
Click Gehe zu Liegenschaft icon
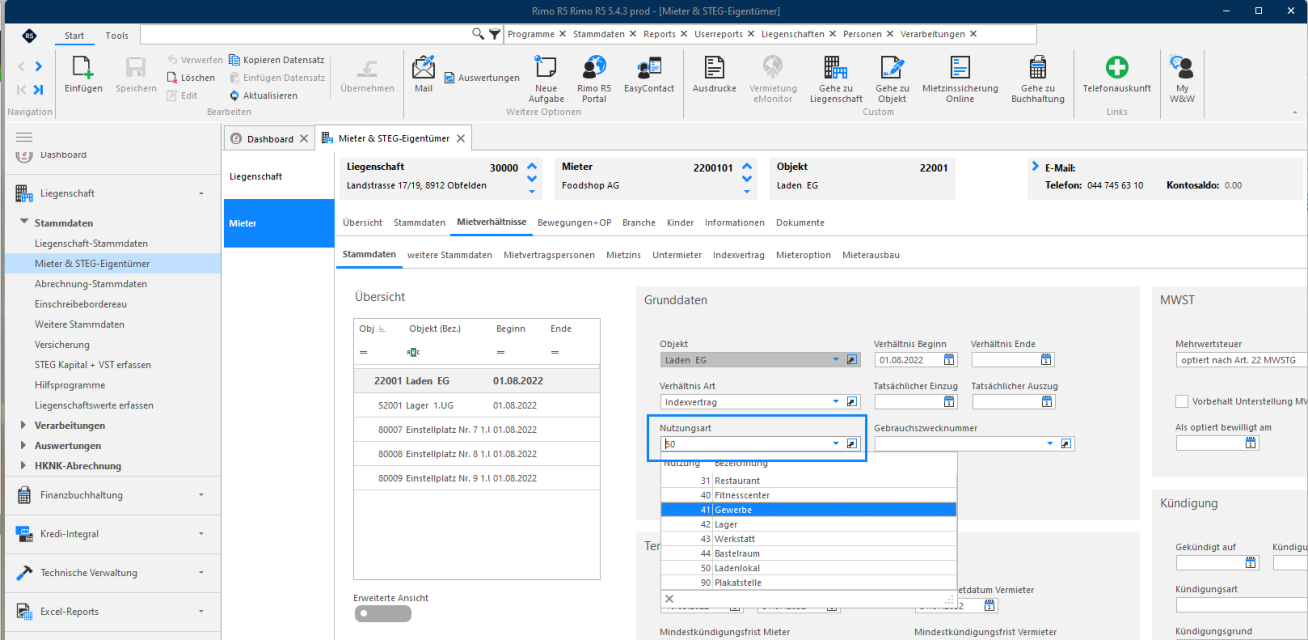pyautogui.click(x=836, y=79)
